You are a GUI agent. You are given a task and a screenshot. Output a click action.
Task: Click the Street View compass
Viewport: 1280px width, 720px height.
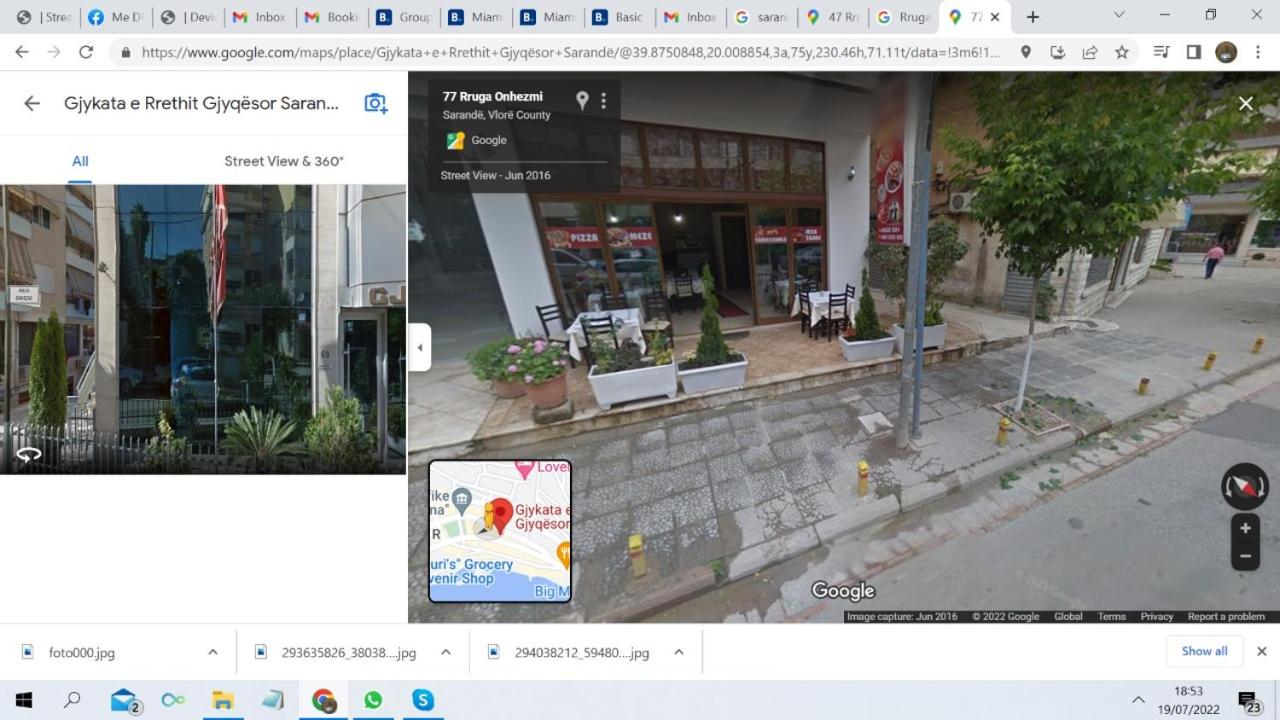(x=1245, y=487)
